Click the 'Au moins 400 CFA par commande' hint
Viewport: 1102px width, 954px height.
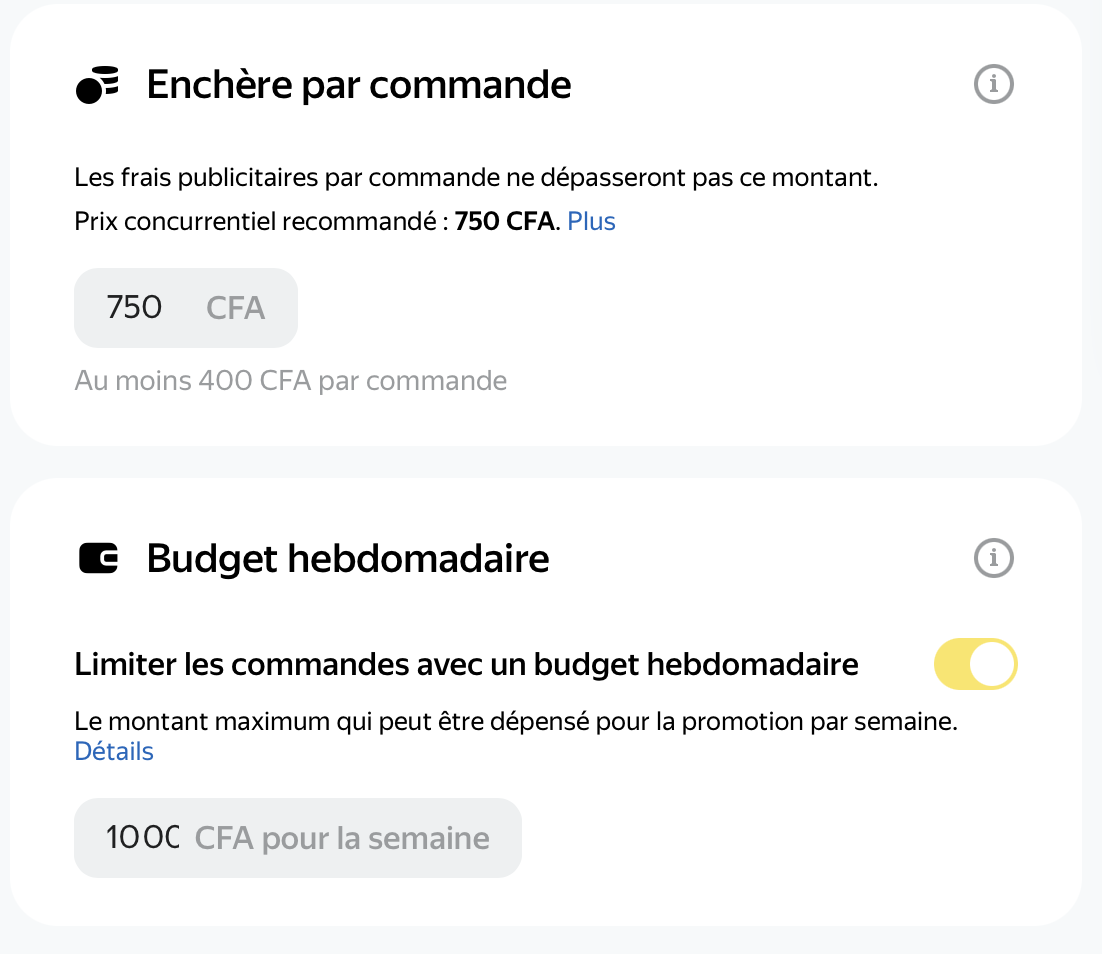tap(291, 381)
